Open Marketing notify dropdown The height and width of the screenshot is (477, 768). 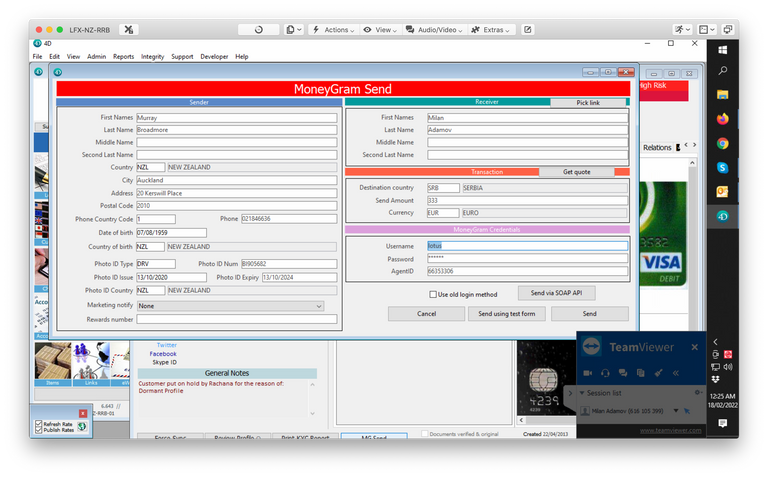coord(230,306)
